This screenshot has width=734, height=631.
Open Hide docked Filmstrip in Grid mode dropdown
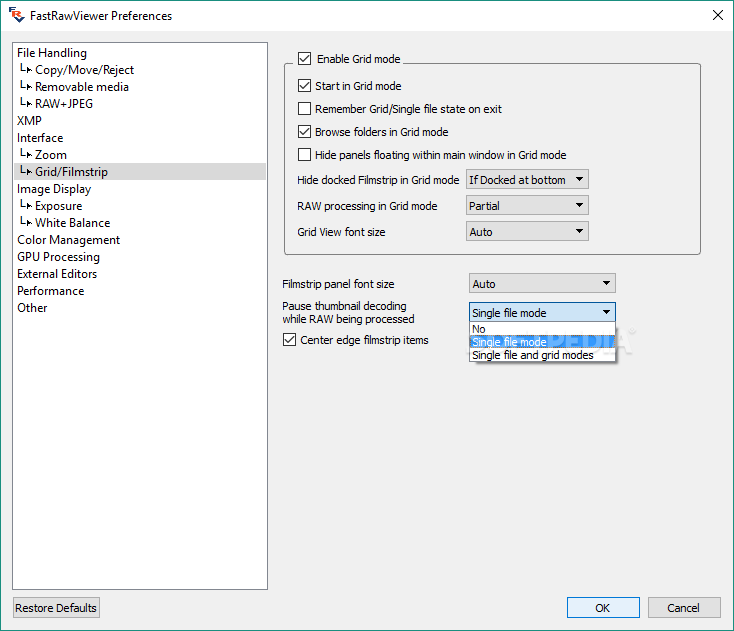527,180
